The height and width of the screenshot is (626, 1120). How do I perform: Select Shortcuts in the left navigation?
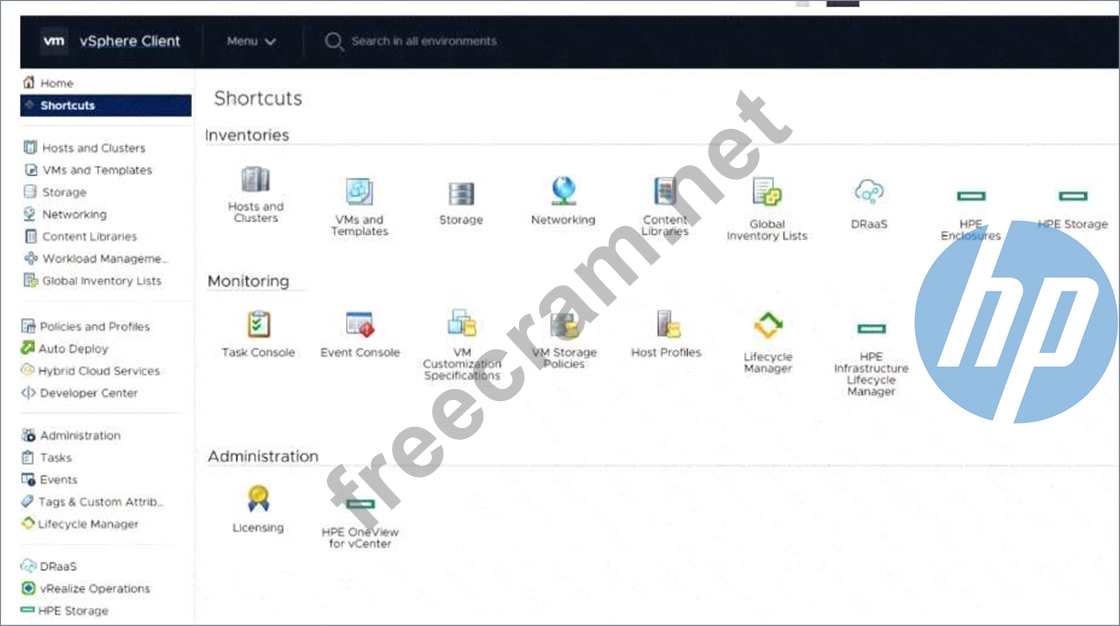tap(67, 105)
